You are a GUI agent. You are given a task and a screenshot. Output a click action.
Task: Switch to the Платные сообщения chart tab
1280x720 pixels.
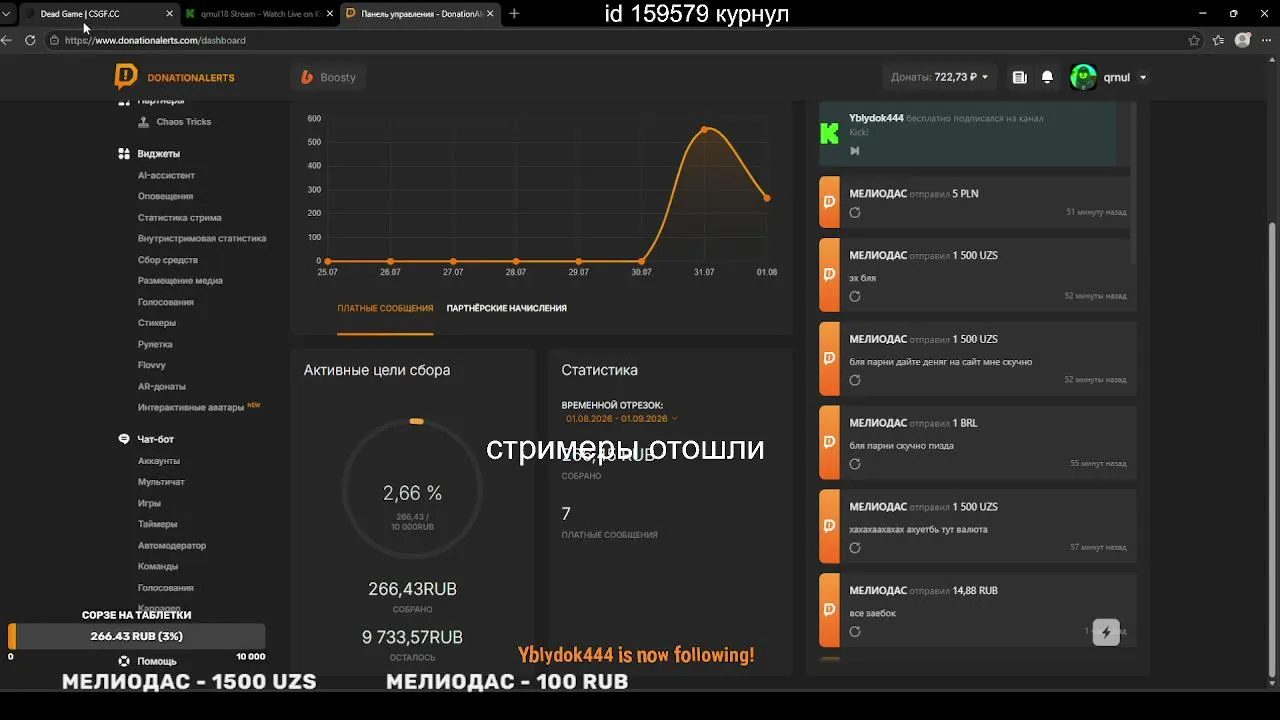tap(385, 308)
